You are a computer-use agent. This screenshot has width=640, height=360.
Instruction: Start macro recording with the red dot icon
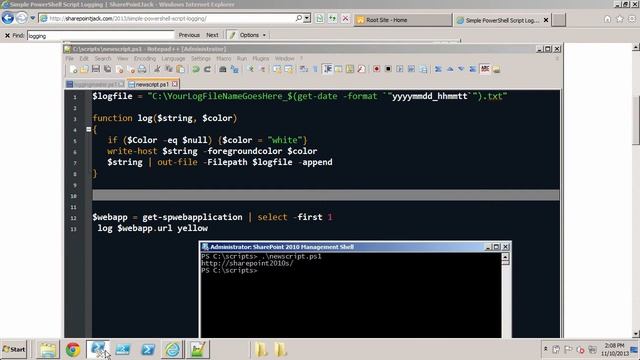click(376, 69)
